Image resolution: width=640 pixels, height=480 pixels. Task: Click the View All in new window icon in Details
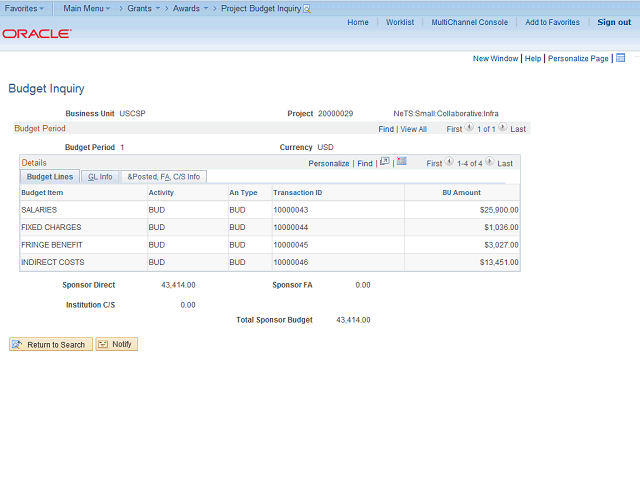click(x=385, y=162)
